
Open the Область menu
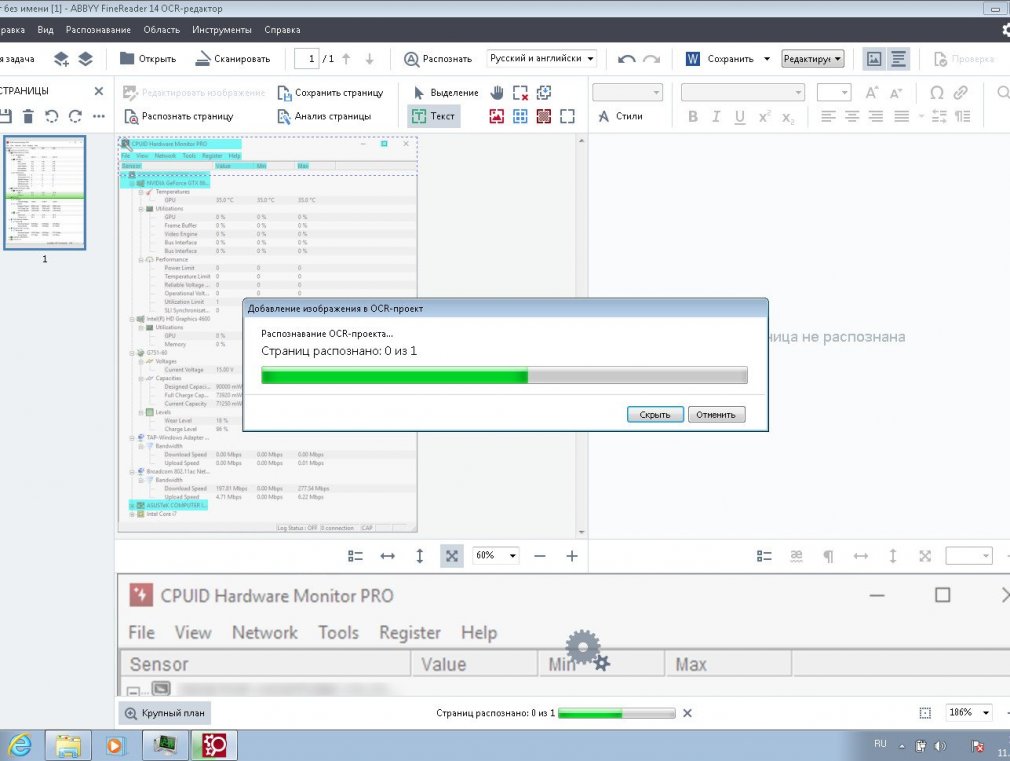point(162,30)
